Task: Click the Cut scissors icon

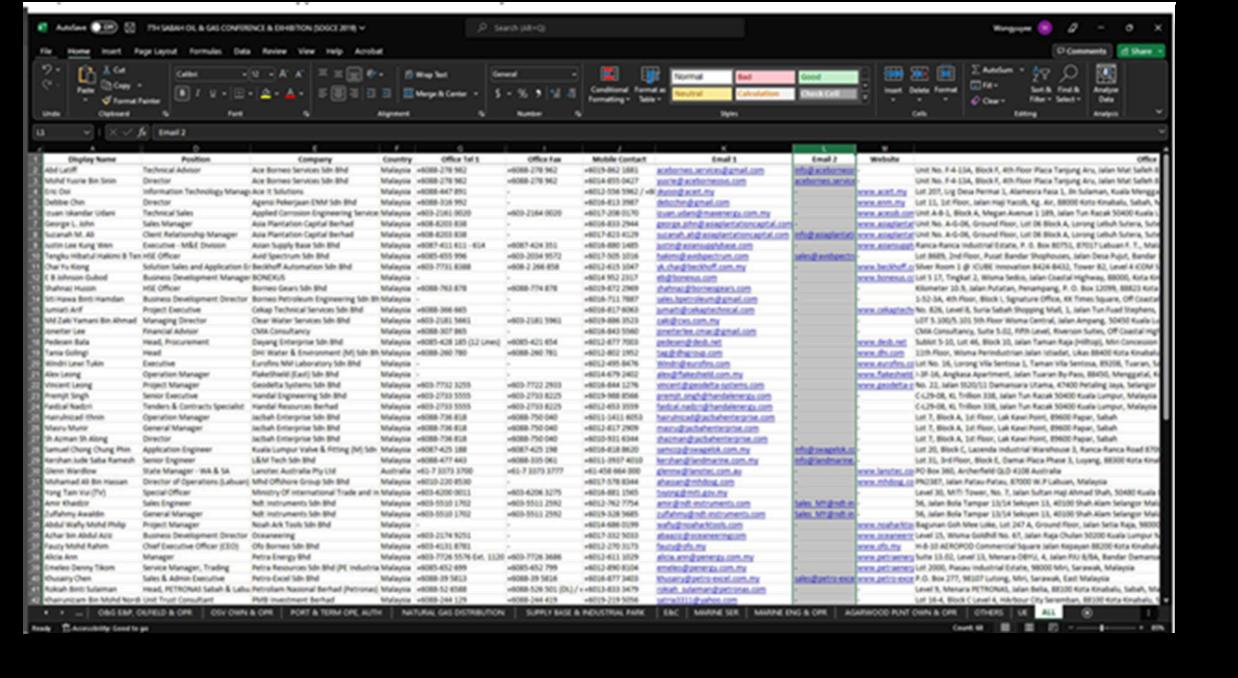Action: (x=107, y=70)
